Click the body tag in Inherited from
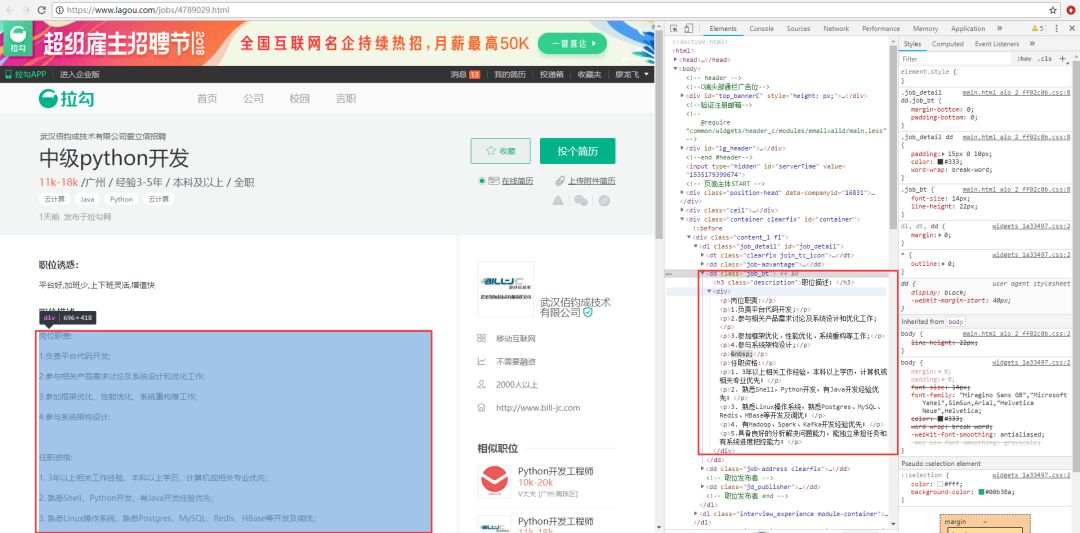This screenshot has width=1080, height=533. click(955, 322)
